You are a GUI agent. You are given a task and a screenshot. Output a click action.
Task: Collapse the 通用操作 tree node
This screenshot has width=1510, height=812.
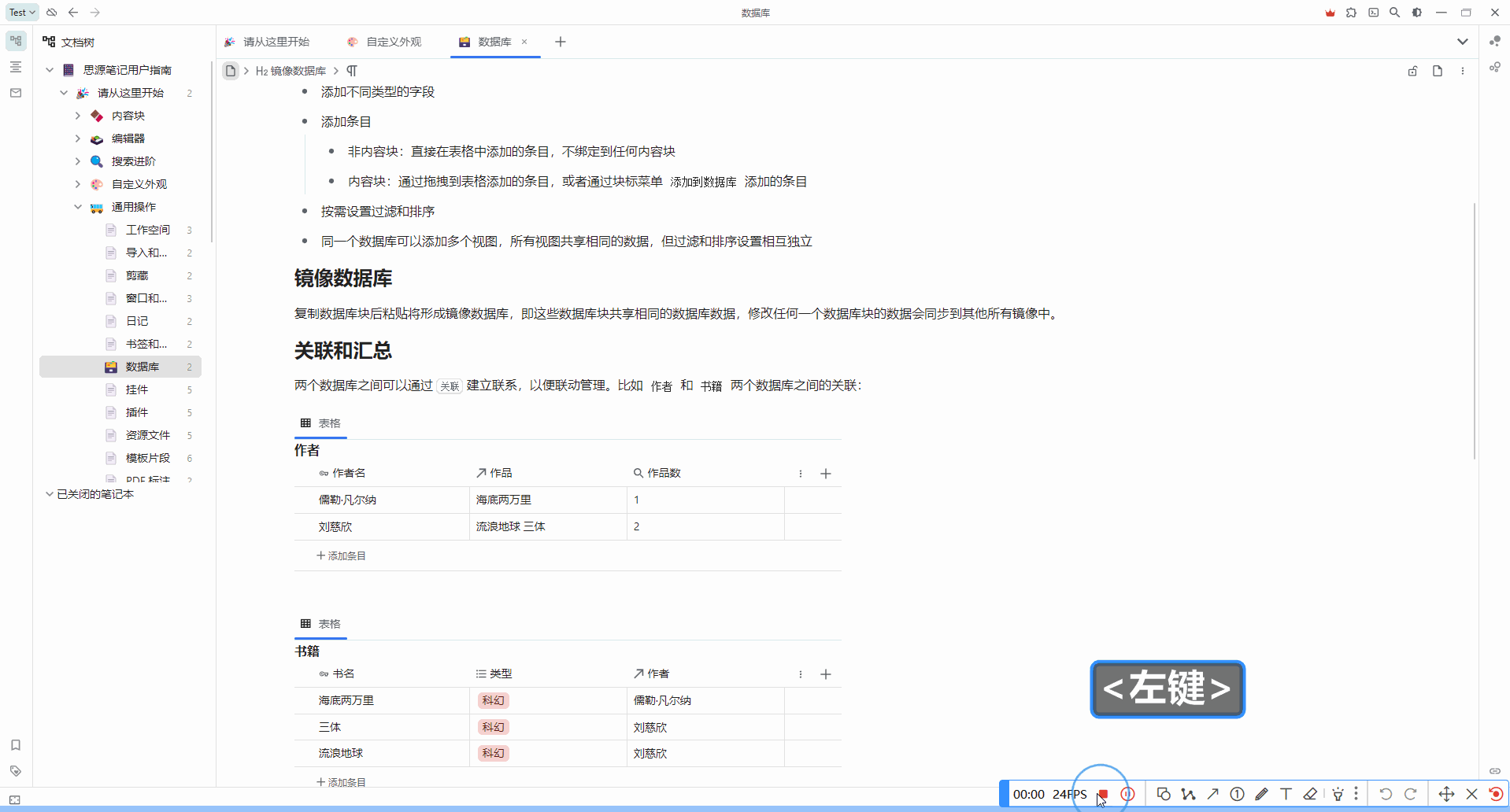(77, 207)
